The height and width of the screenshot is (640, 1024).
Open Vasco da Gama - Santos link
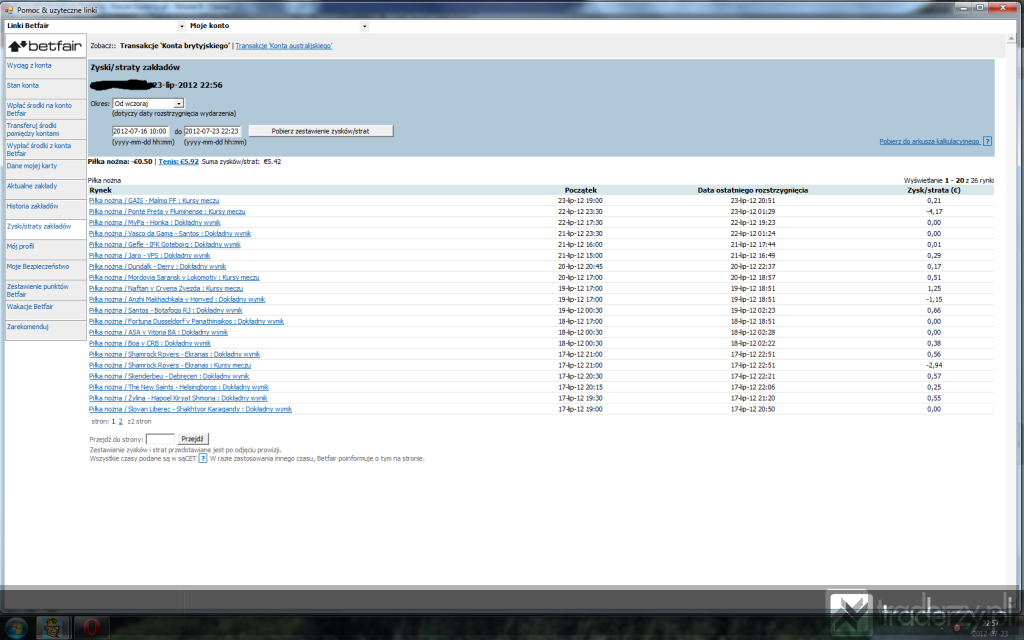click(170, 234)
